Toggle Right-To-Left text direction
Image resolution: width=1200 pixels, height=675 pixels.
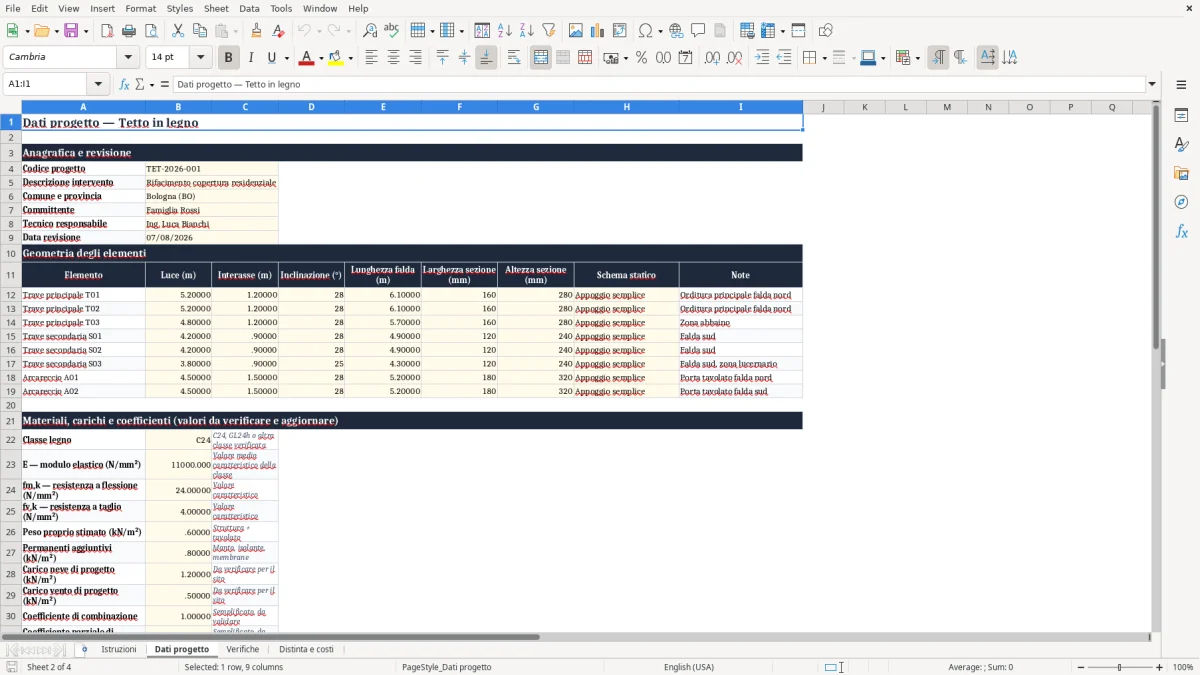click(960, 58)
